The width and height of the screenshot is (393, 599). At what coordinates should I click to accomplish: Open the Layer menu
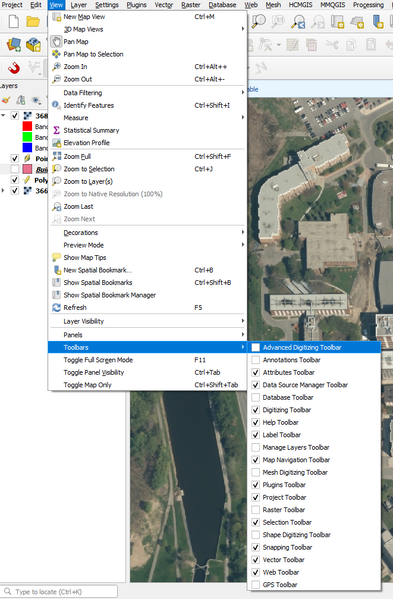(x=79, y=5)
